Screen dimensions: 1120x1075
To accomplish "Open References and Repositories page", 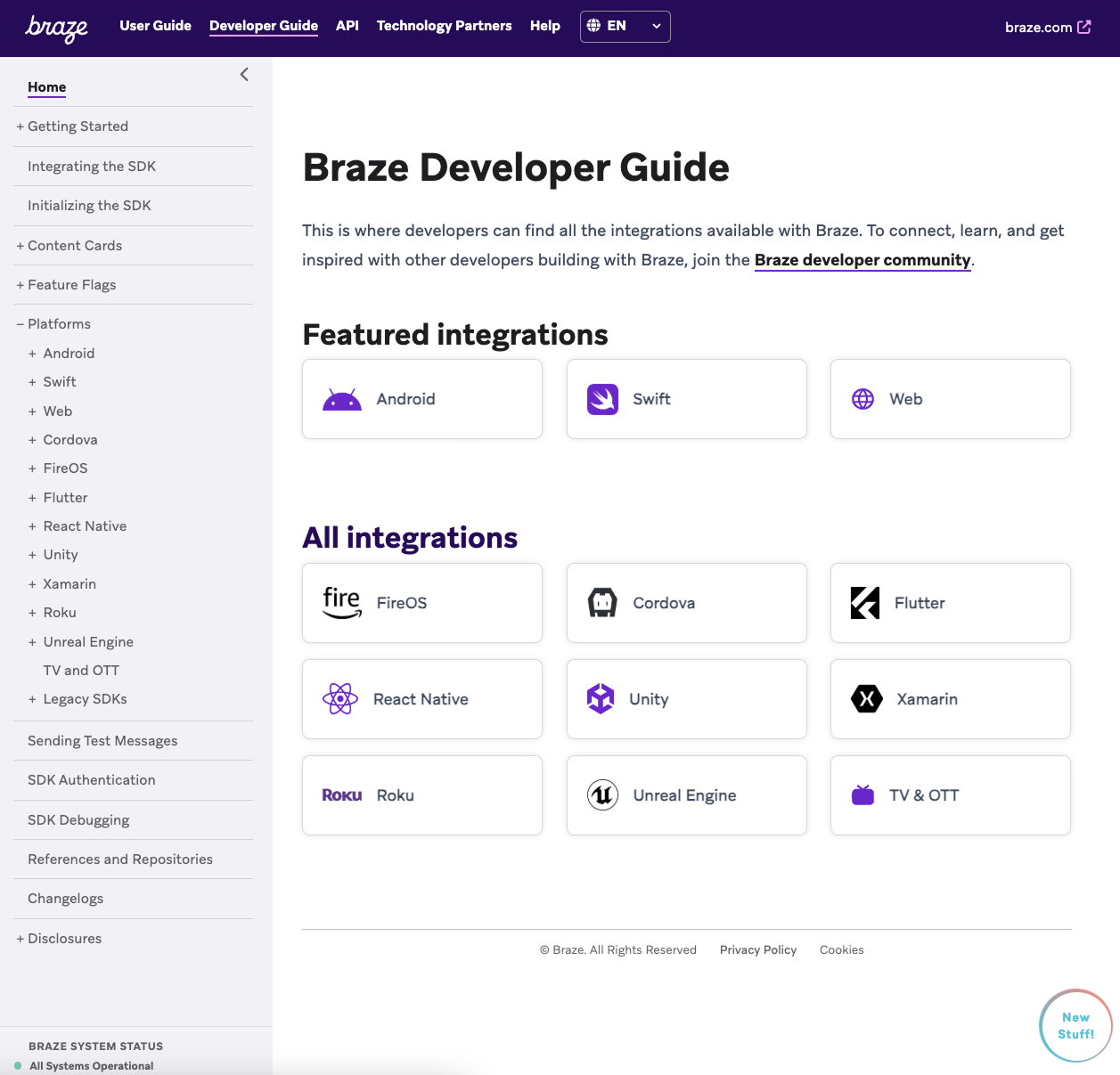I will click(x=120, y=859).
